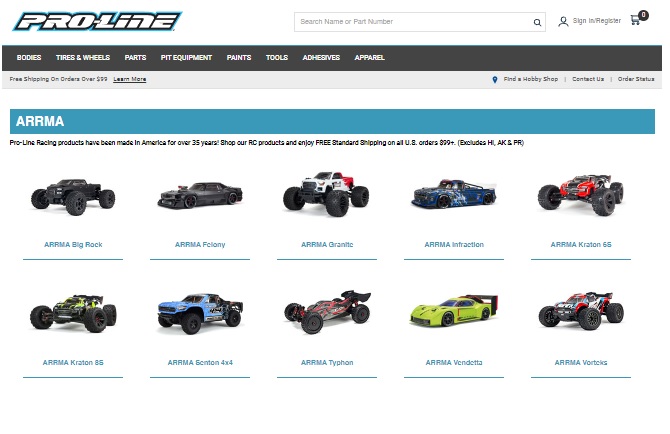The image size is (670, 434).
Task: Open the Order Status link
Action: [636, 79]
